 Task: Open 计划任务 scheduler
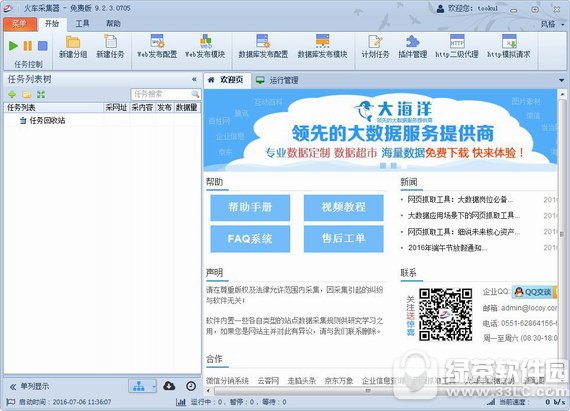click(x=375, y=47)
